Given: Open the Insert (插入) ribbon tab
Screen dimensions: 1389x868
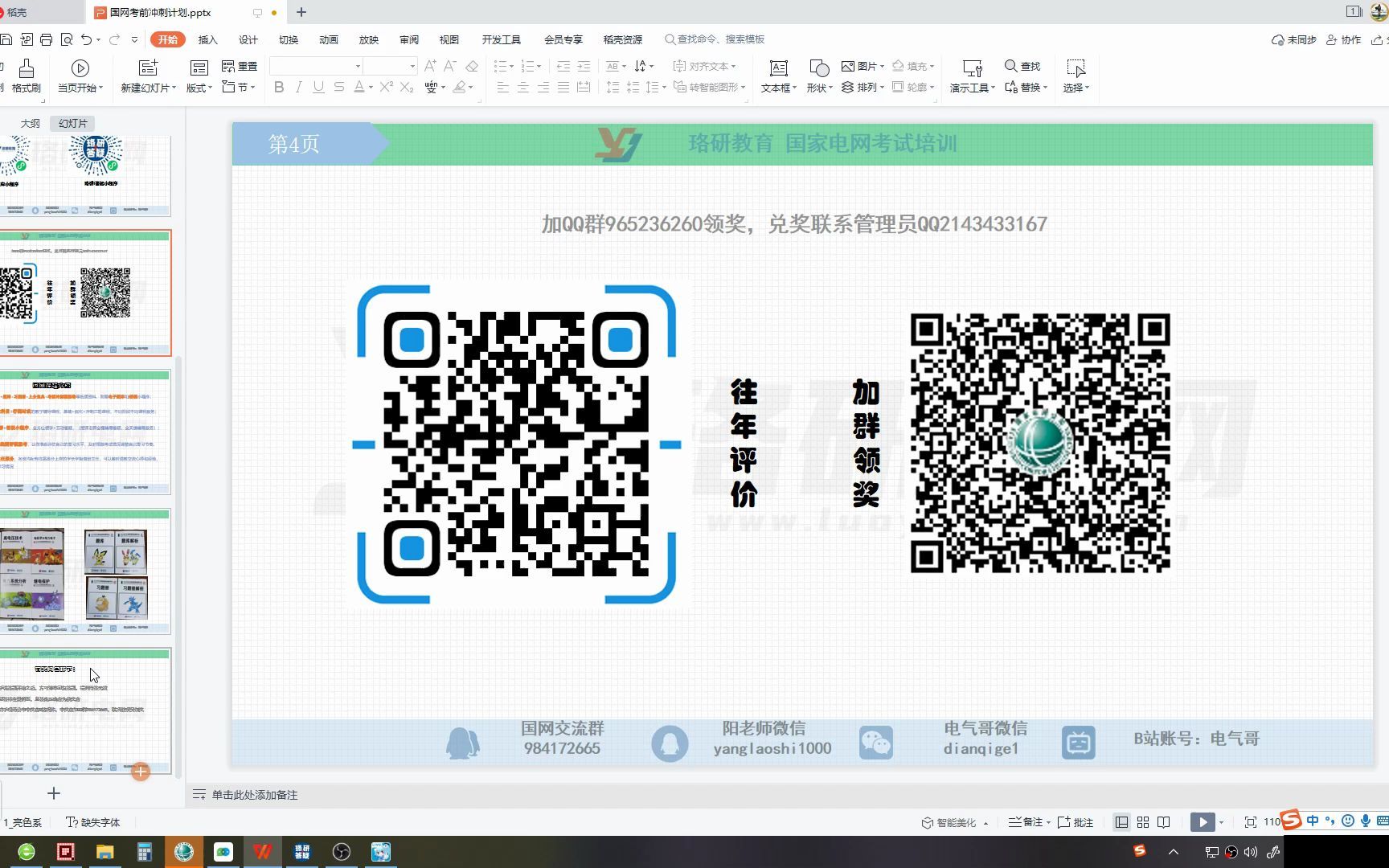Looking at the screenshot, I should (x=208, y=39).
